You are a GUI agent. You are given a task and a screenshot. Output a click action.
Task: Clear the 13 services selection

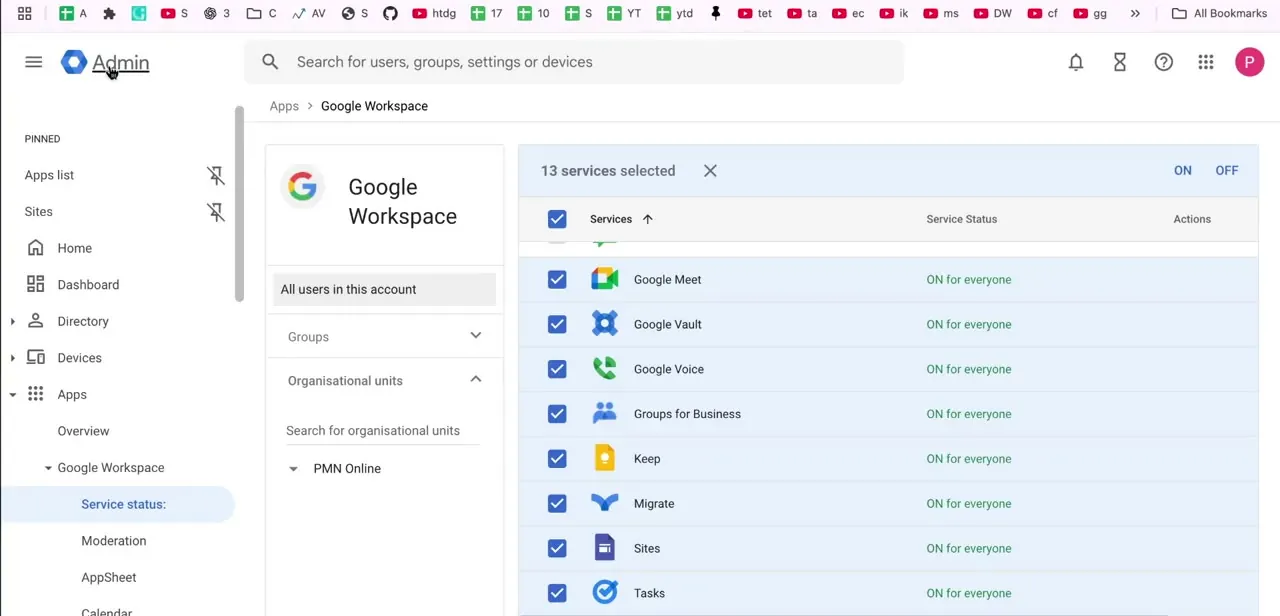710,171
